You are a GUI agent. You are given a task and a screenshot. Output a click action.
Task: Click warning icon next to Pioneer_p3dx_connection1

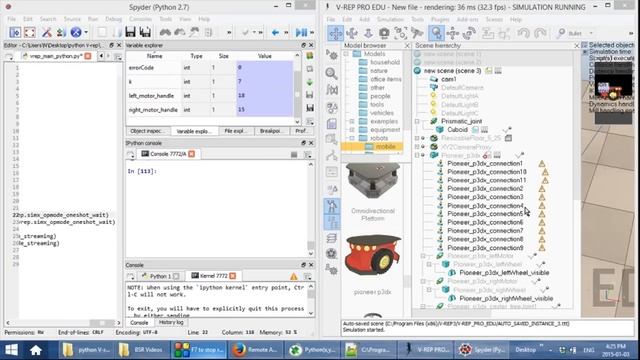(542, 164)
